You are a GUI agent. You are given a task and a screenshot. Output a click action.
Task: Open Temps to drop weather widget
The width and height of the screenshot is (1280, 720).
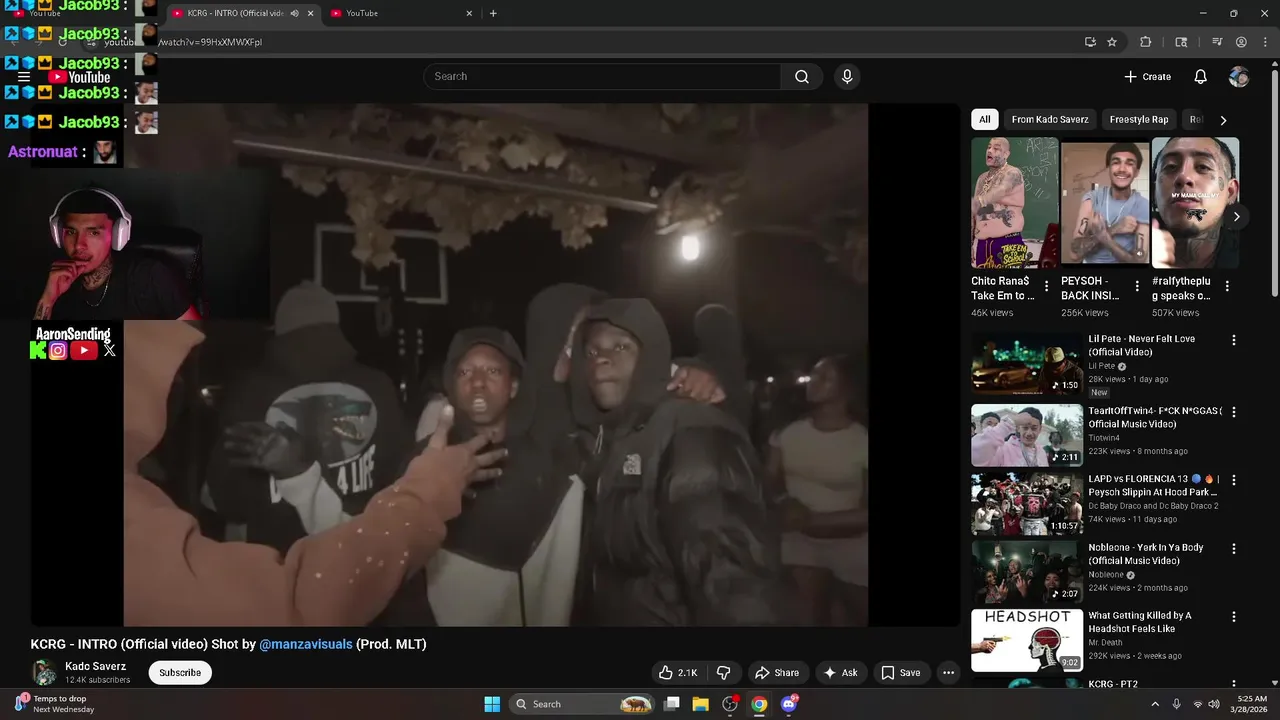54,704
